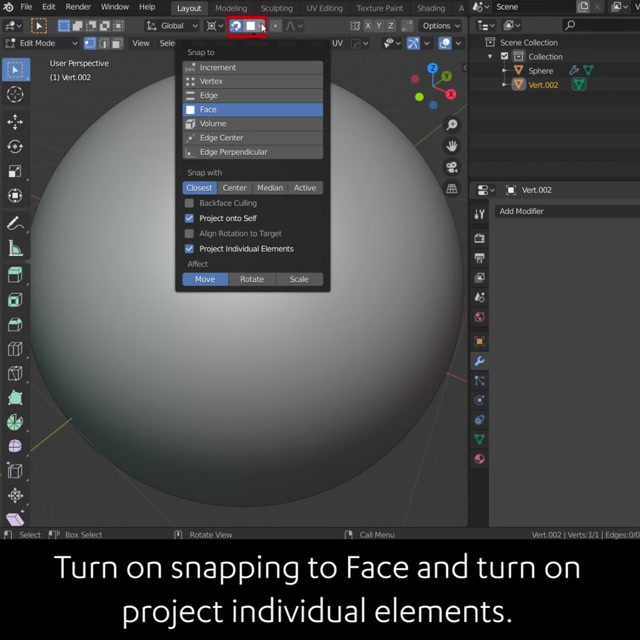The width and height of the screenshot is (640, 640).
Task: Click the camera view icon
Action: [x=452, y=167]
